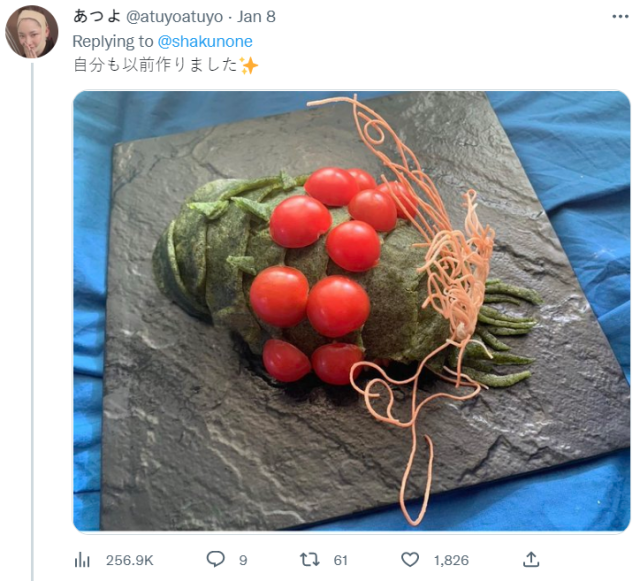This screenshot has height=581, width=640.
Task: Click the view analytics bar chart icon
Action: pos(83,560)
